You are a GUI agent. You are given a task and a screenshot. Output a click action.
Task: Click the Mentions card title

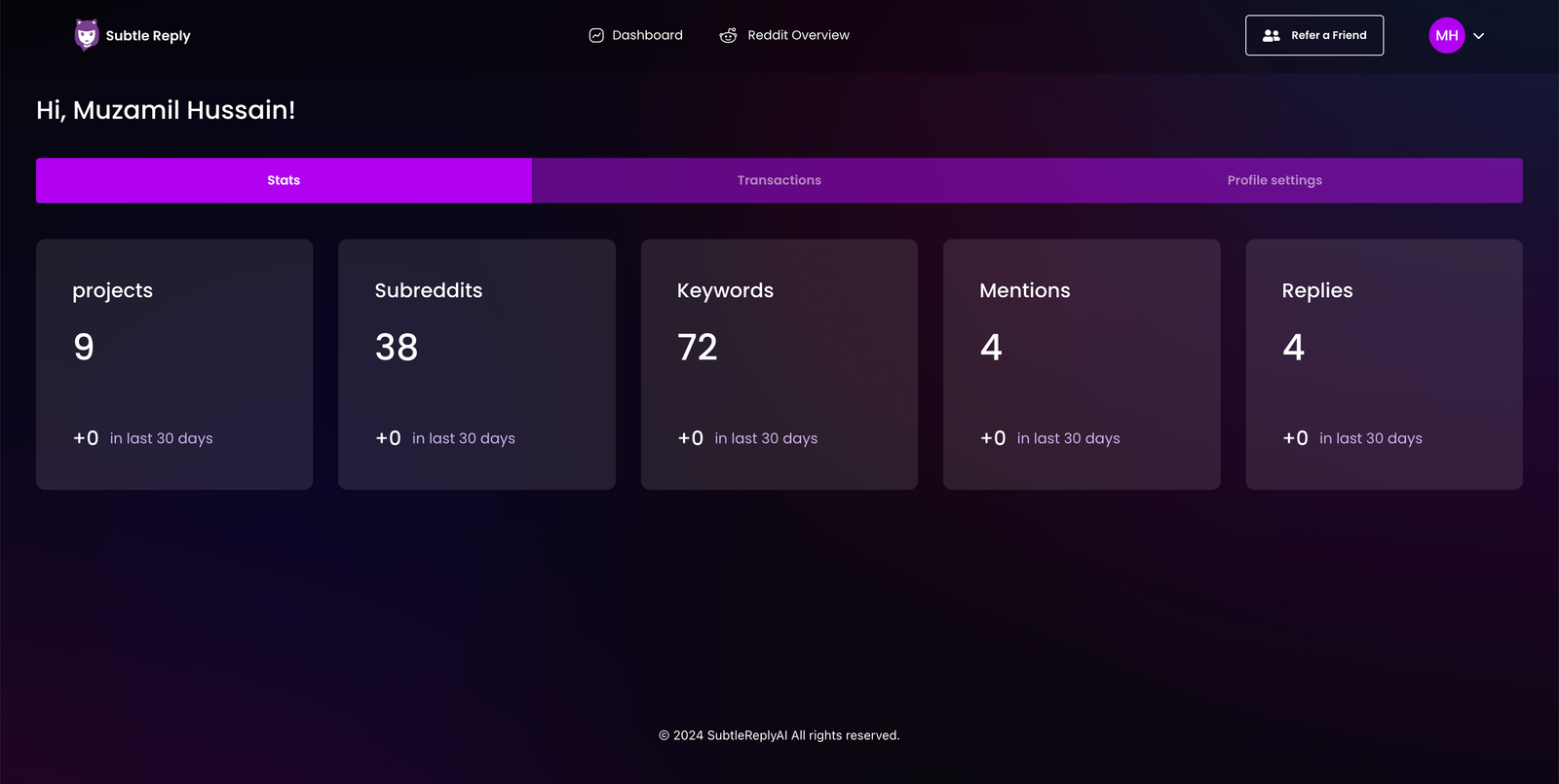click(x=1025, y=290)
